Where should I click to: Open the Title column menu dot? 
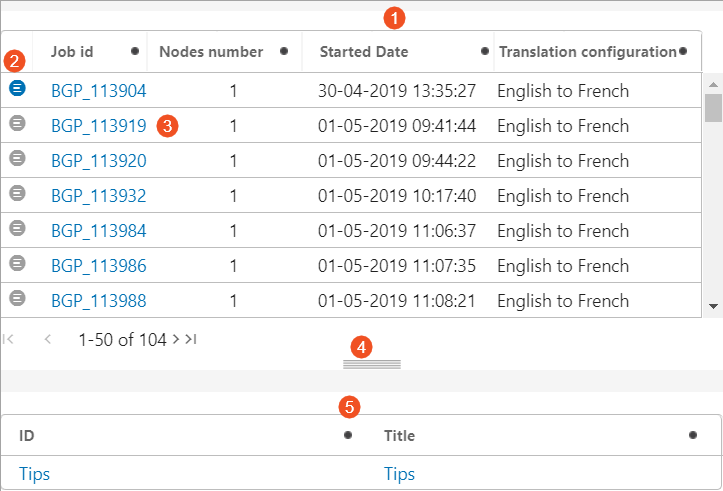693,435
